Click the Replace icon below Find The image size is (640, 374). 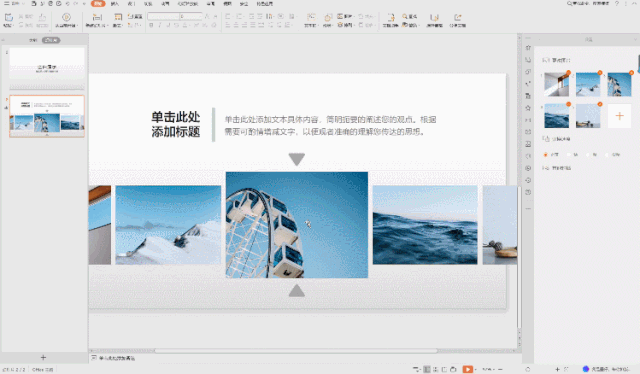(404, 25)
